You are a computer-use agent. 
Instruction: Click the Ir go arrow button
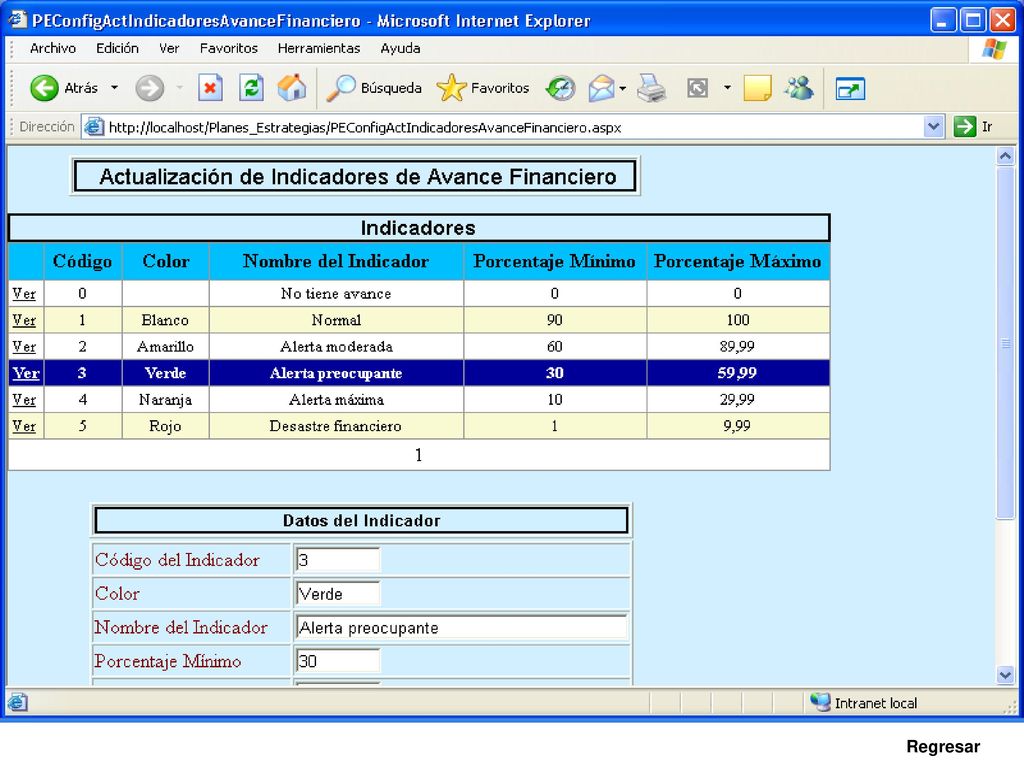972,127
